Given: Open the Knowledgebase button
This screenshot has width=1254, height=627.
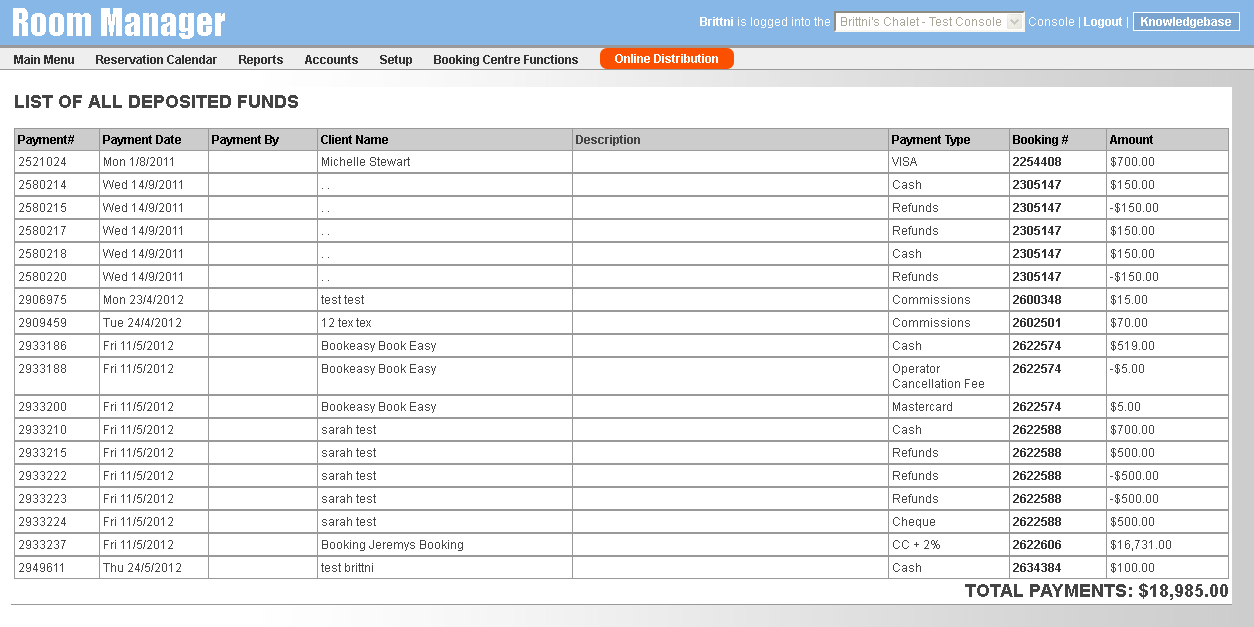Looking at the screenshot, I should click(x=1186, y=21).
